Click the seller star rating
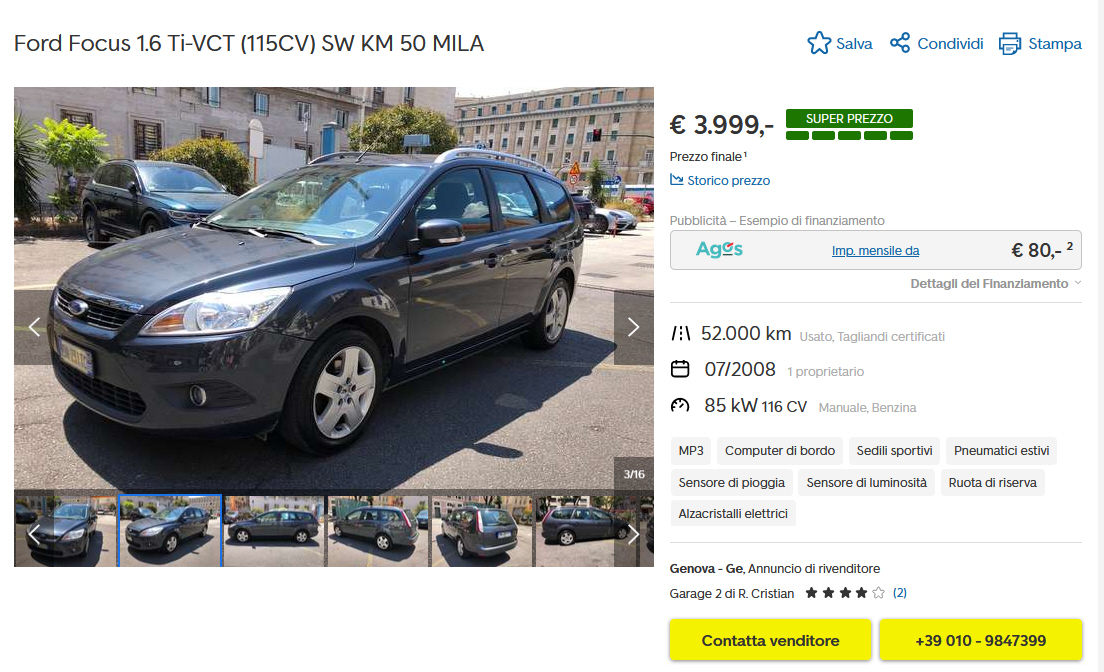The image size is (1104, 672). coord(845,593)
